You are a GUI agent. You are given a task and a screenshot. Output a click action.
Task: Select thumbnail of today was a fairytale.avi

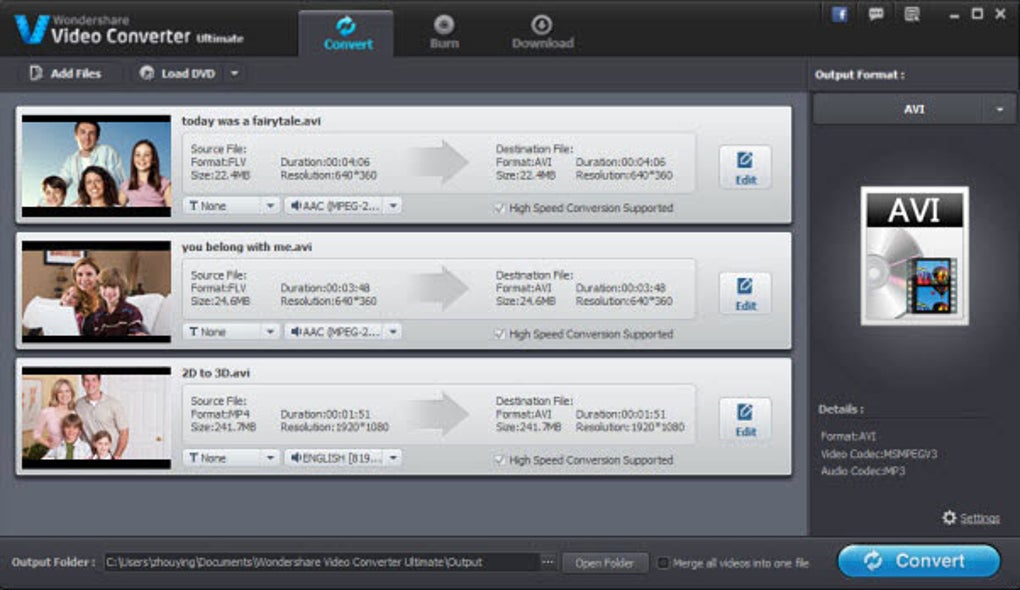point(96,166)
